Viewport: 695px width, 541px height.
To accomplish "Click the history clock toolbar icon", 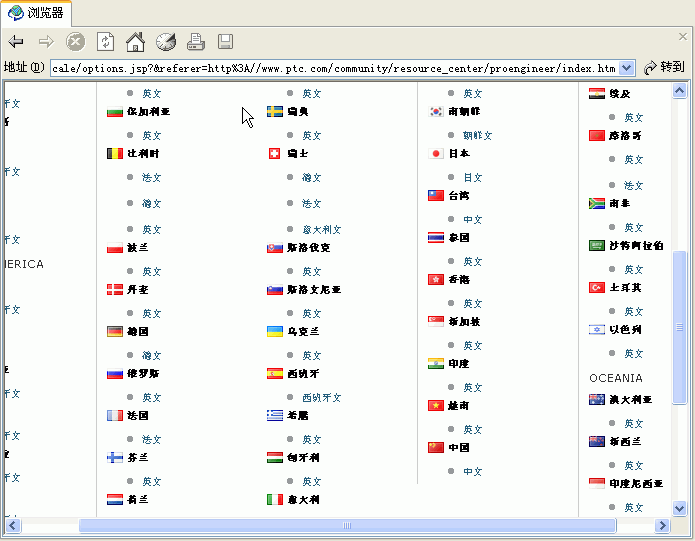I will coord(166,42).
